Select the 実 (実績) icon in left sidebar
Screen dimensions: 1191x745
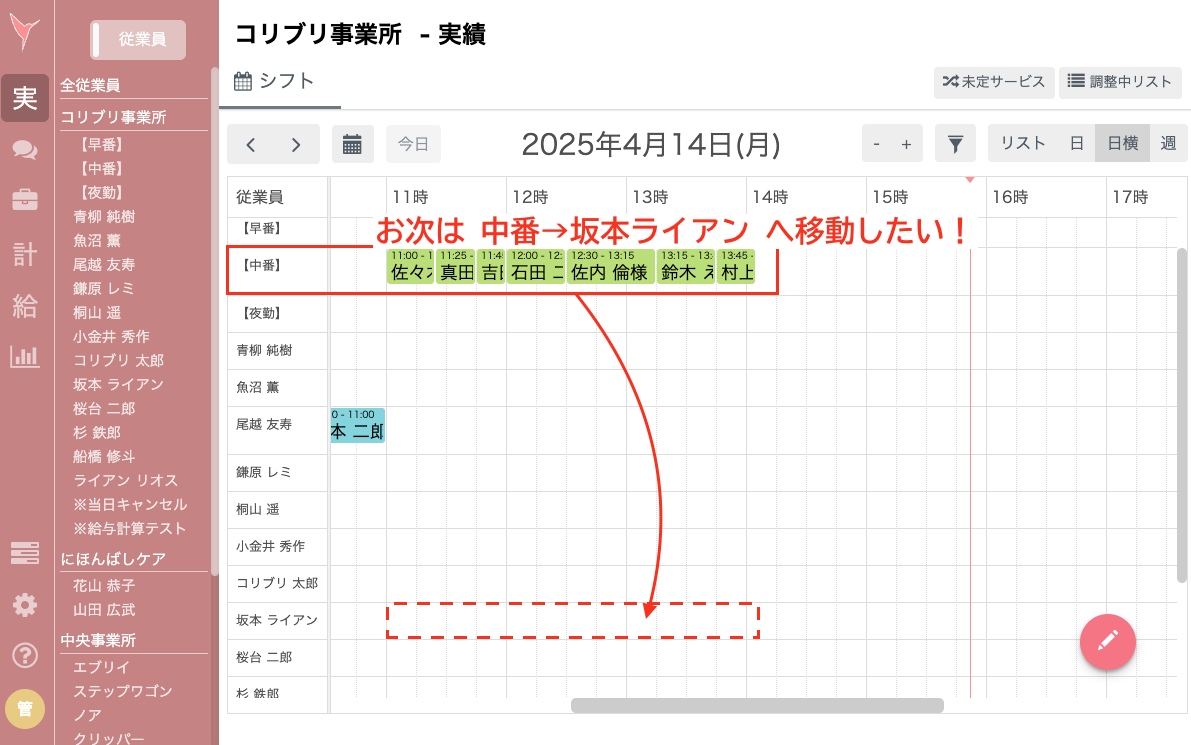(x=25, y=97)
